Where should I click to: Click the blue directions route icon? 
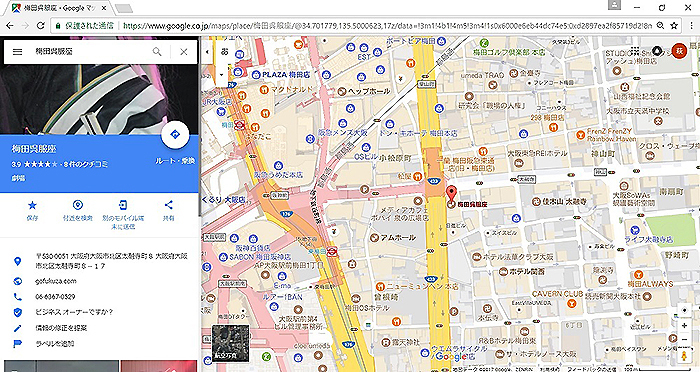click(x=175, y=134)
